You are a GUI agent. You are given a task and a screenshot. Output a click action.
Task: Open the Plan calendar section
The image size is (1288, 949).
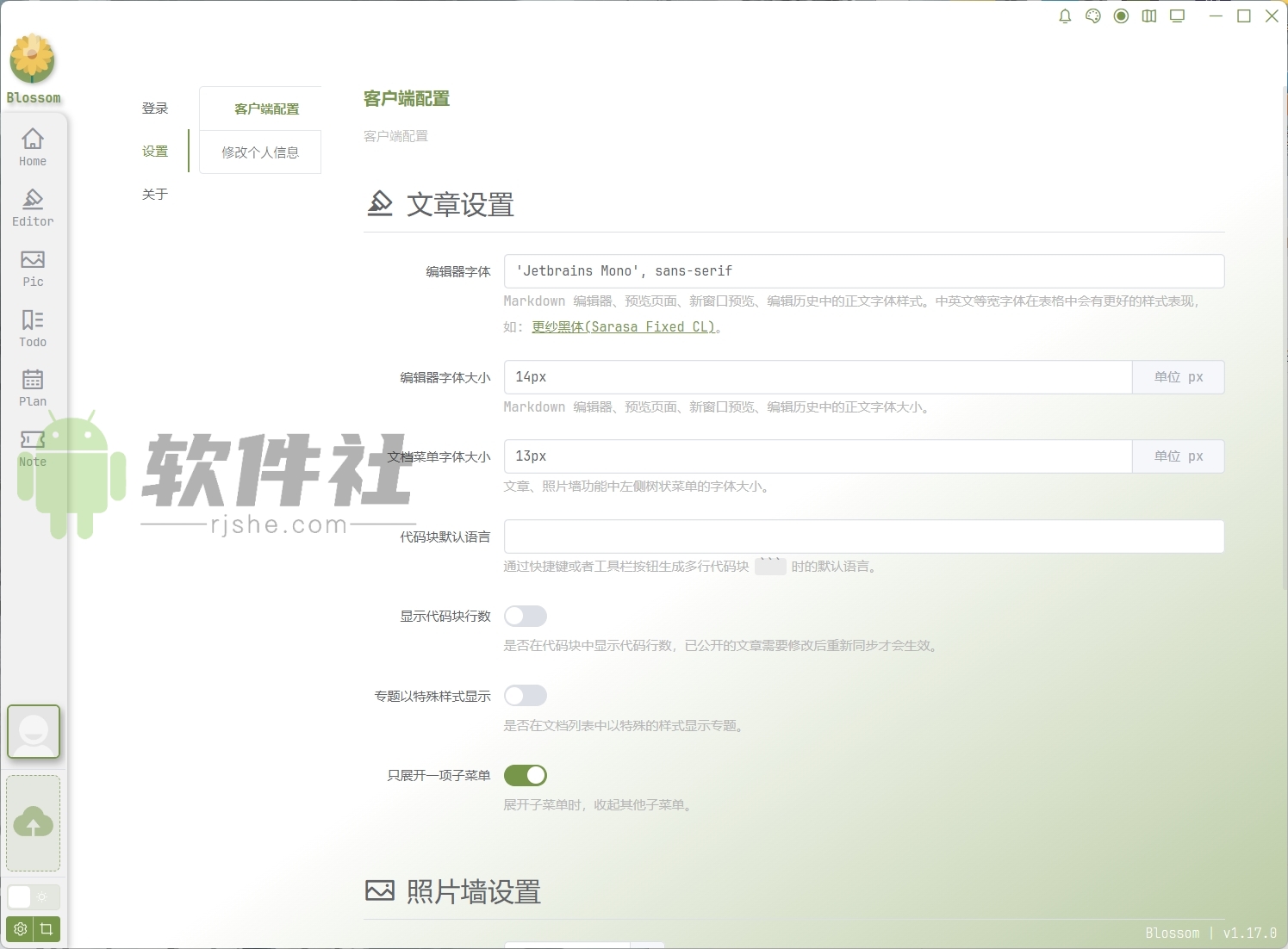(x=32, y=386)
